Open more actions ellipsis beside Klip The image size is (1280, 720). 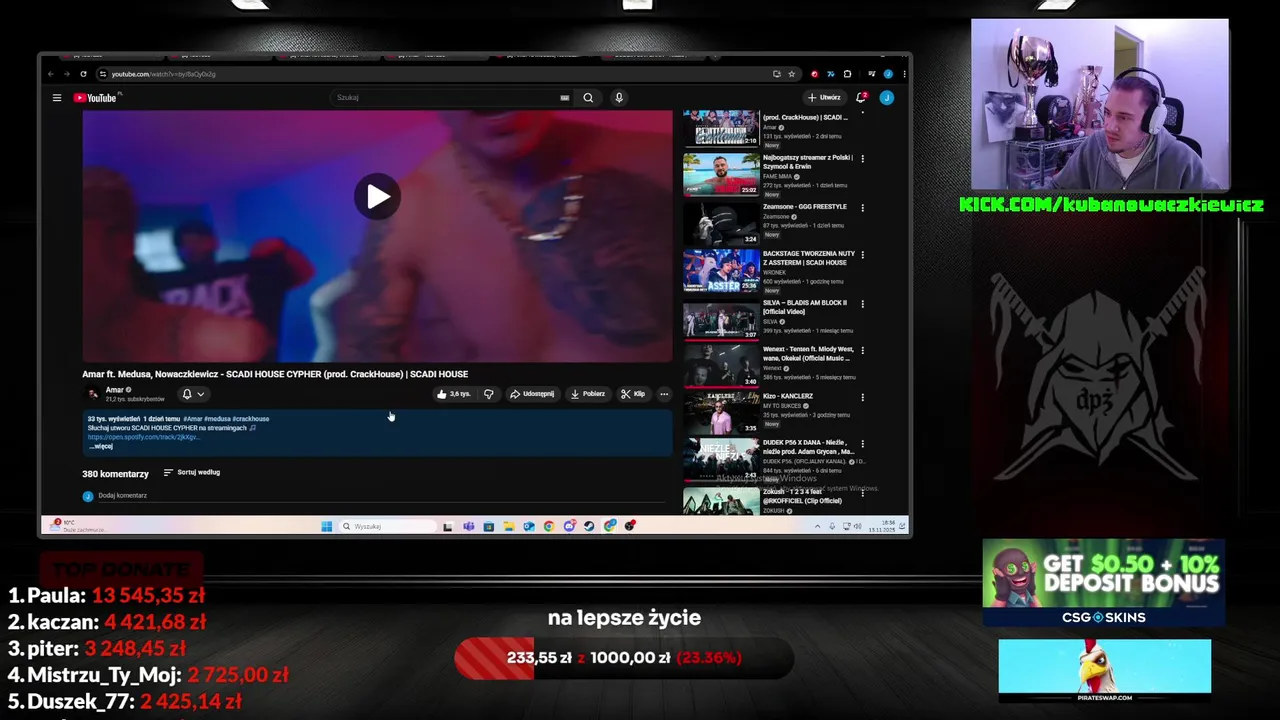click(664, 394)
